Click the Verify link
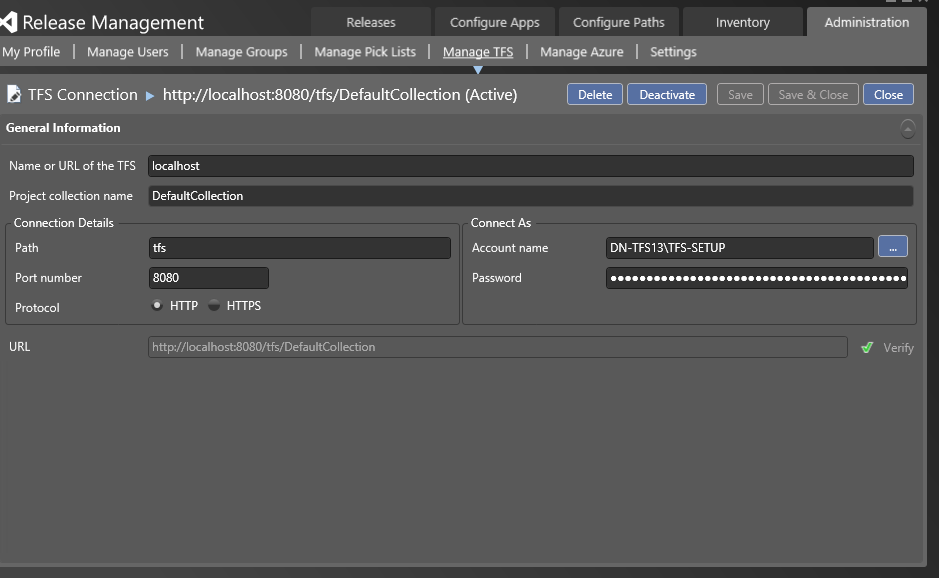Viewport: 939px width, 578px height. point(898,348)
